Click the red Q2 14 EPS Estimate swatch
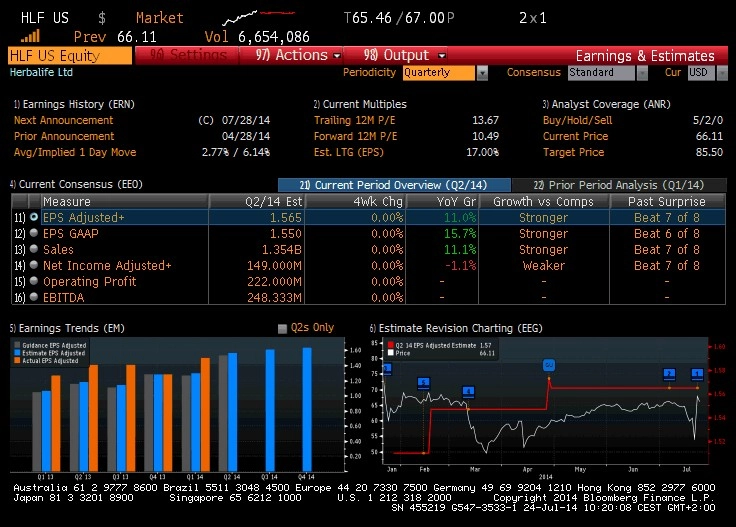 (x=391, y=345)
